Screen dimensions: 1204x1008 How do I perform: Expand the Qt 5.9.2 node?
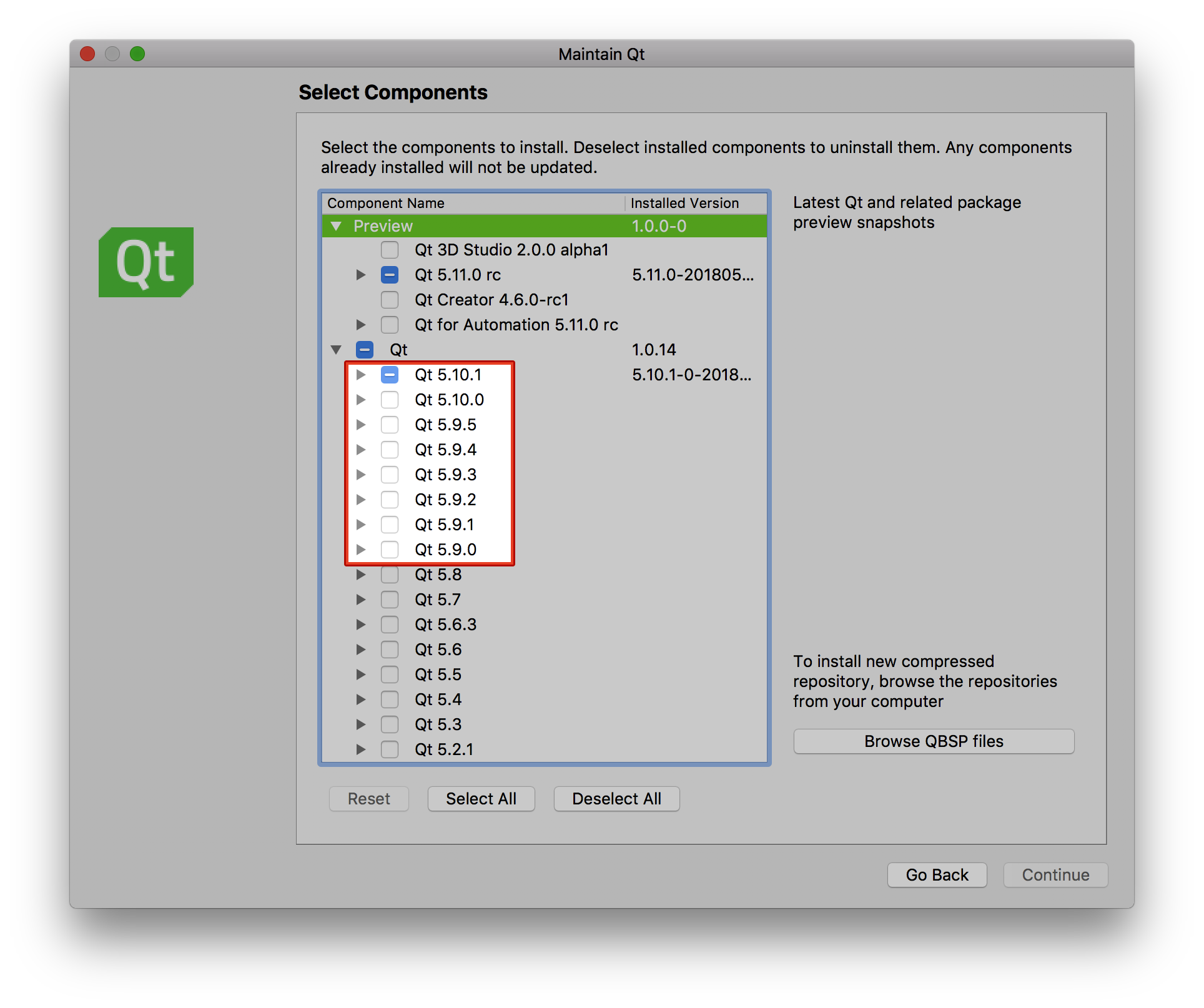(361, 500)
